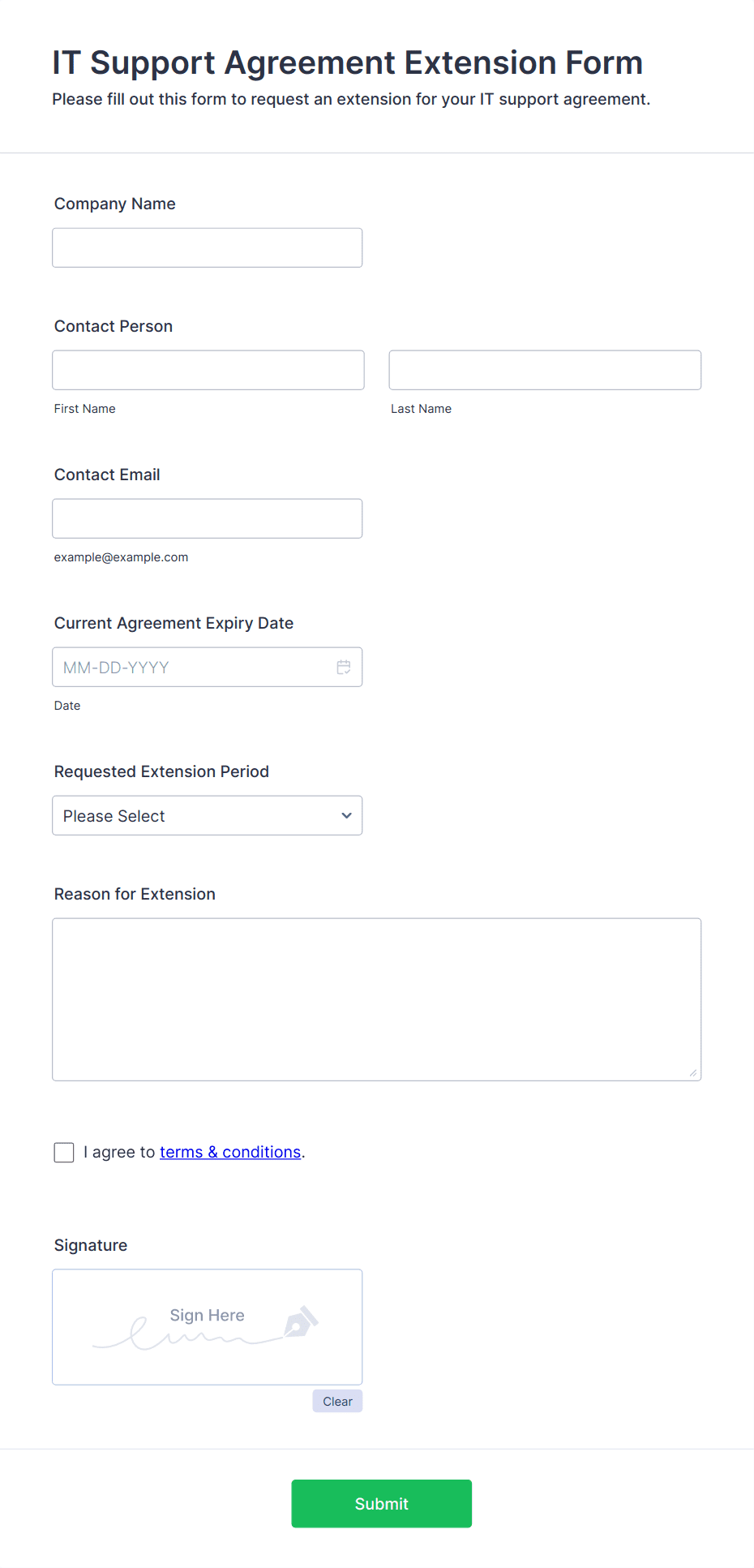Image resolution: width=754 pixels, height=1568 pixels.
Task: Click into the Contact Email field
Action: point(208,518)
